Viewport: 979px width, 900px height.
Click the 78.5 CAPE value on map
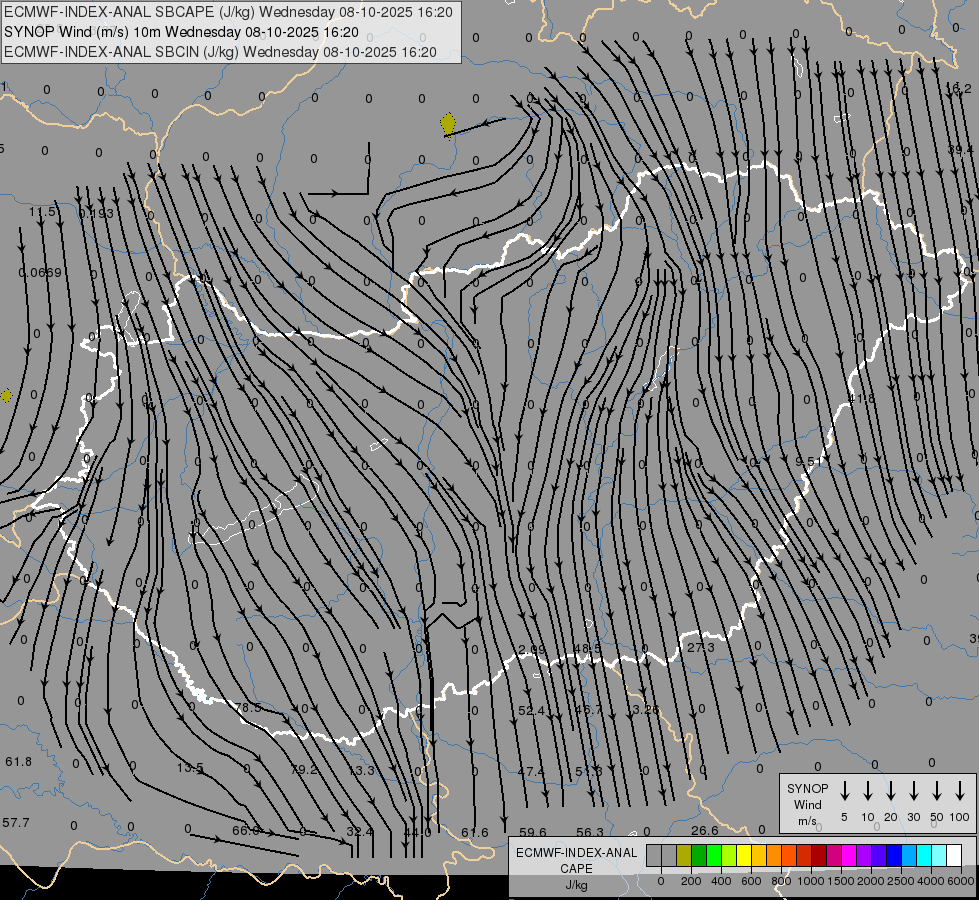pos(247,708)
